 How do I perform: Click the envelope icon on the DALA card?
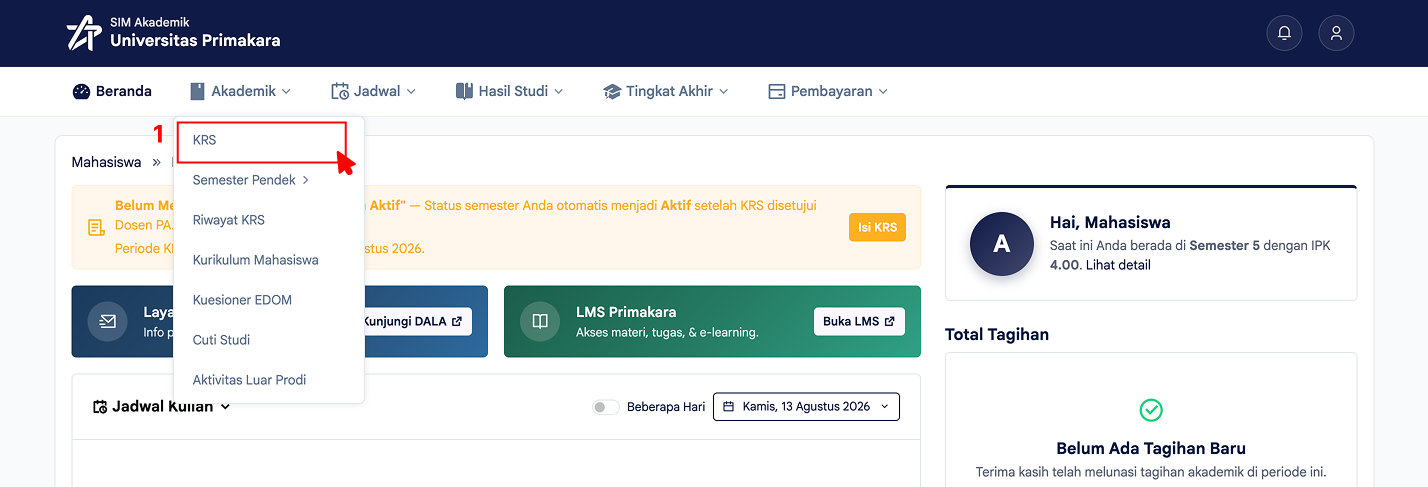point(108,322)
